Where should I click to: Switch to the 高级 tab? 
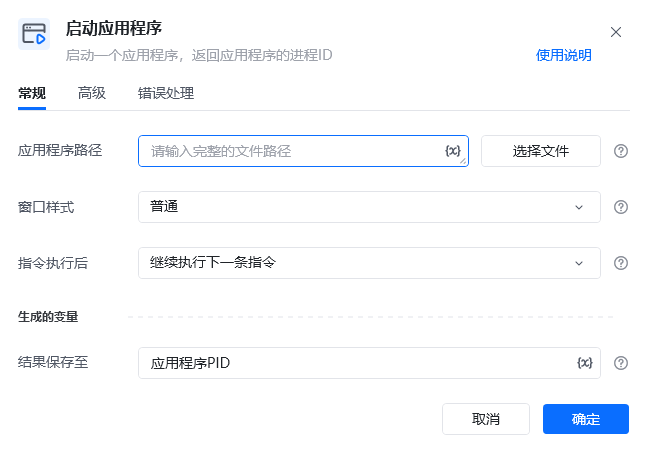pos(92,93)
